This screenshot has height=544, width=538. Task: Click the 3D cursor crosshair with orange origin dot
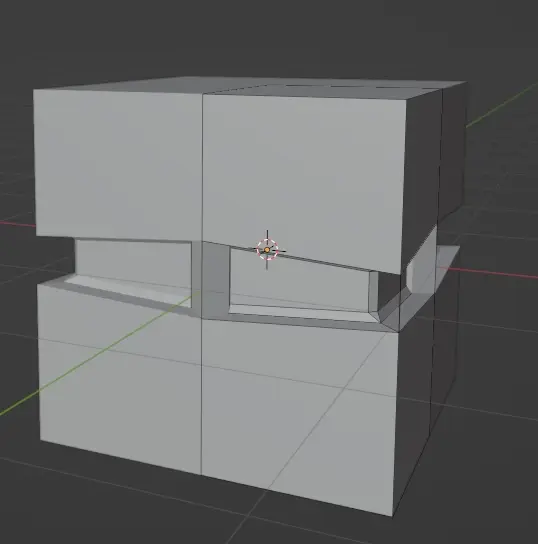coord(267,249)
